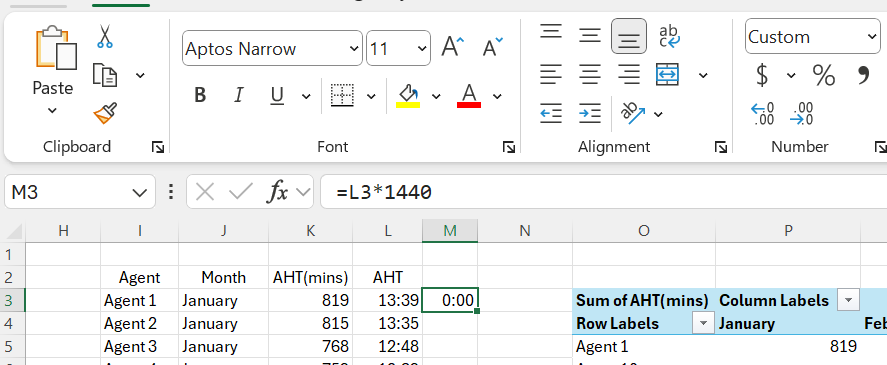Screen dimensions: 887x365
Task: Click the Merge and Center icon
Action: (668, 75)
